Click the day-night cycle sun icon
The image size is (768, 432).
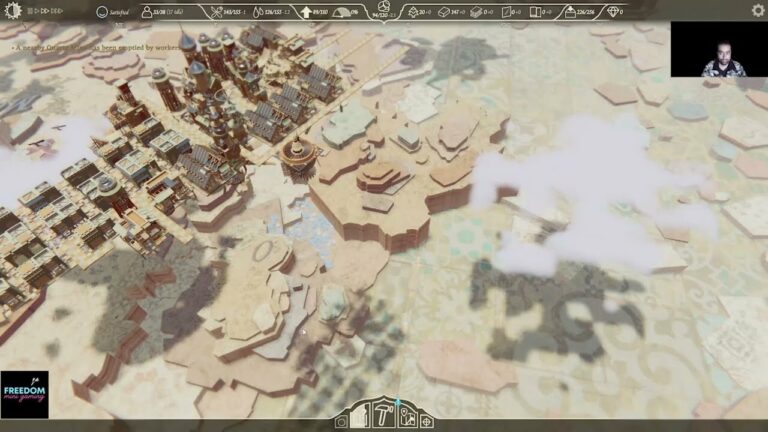pos(12,11)
